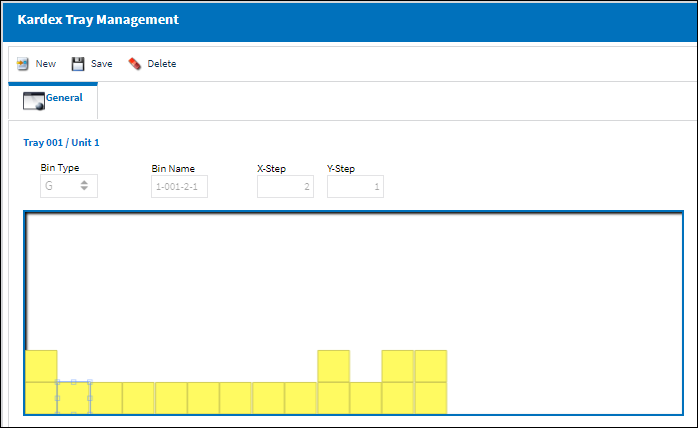Click the Delete button label
Screen dimensions: 698x428
pos(162,64)
